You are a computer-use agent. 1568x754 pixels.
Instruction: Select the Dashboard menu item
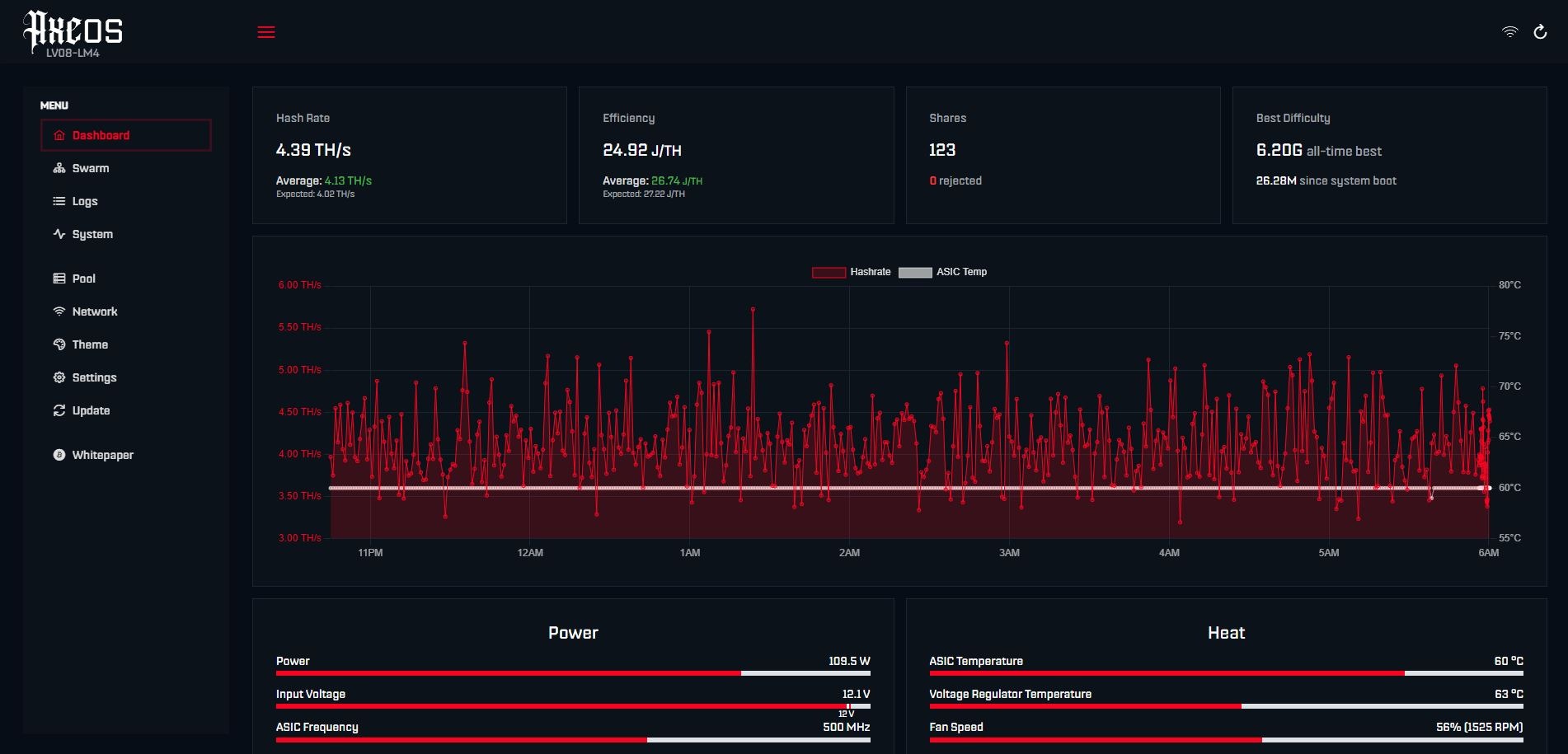(126, 135)
